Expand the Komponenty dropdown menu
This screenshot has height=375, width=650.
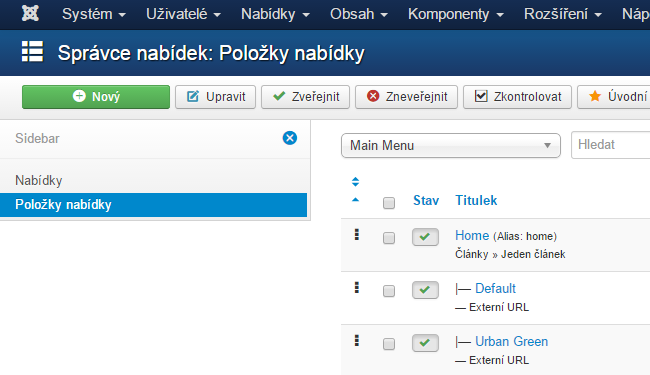coord(456,14)
